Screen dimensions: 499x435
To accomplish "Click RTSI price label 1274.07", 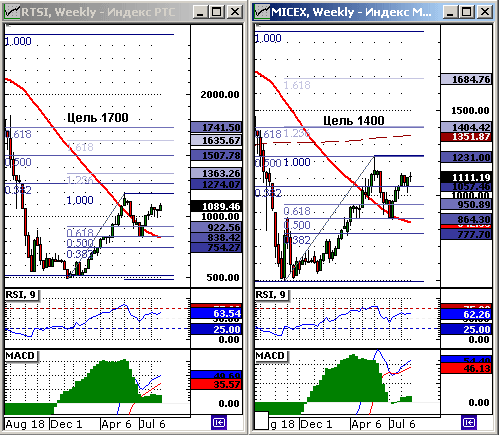I will [x=216, y=184].
